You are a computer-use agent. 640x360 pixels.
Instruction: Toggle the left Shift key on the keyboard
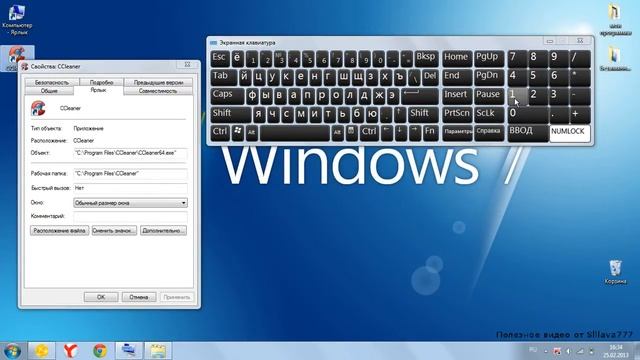(231, 115)
